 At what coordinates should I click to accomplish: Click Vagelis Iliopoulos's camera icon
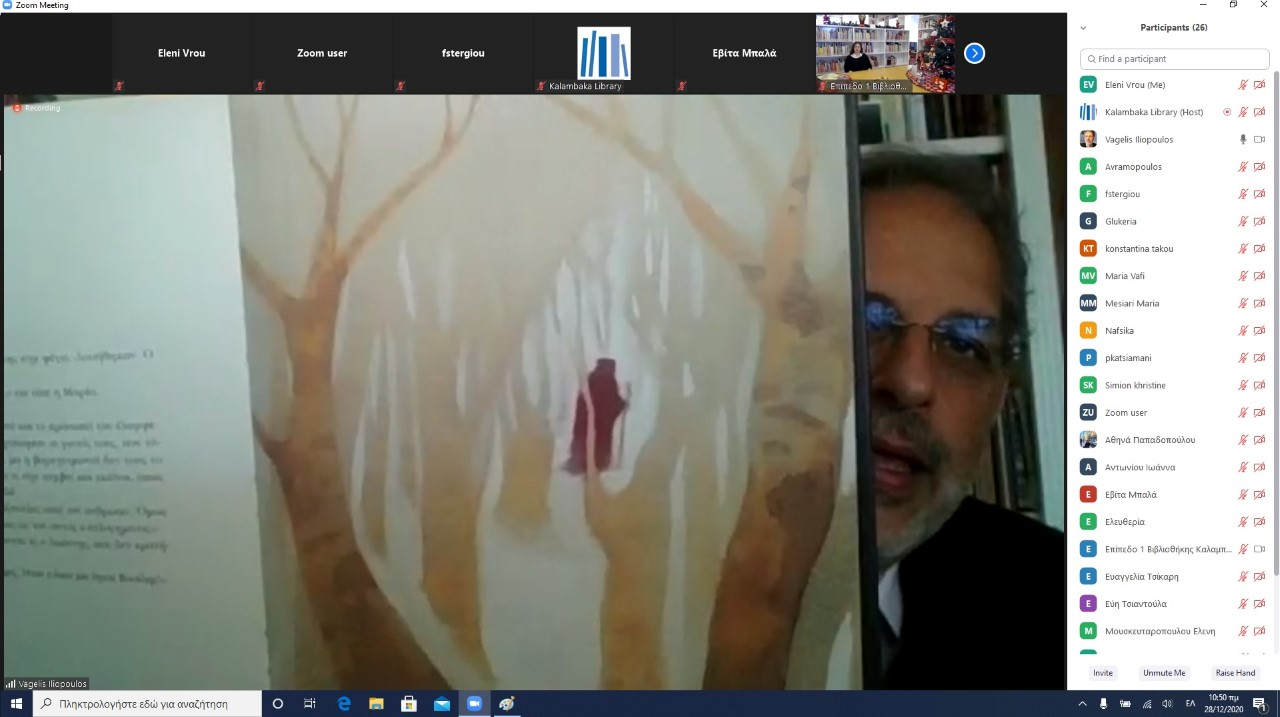[1259, 139]
